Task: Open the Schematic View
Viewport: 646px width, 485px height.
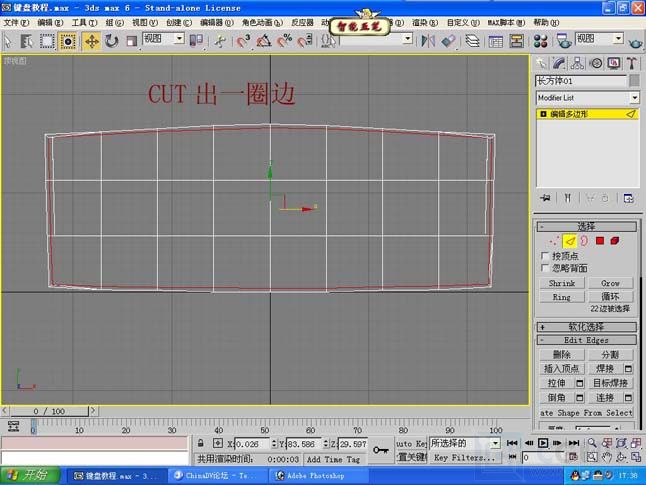Action: point(516,41)
